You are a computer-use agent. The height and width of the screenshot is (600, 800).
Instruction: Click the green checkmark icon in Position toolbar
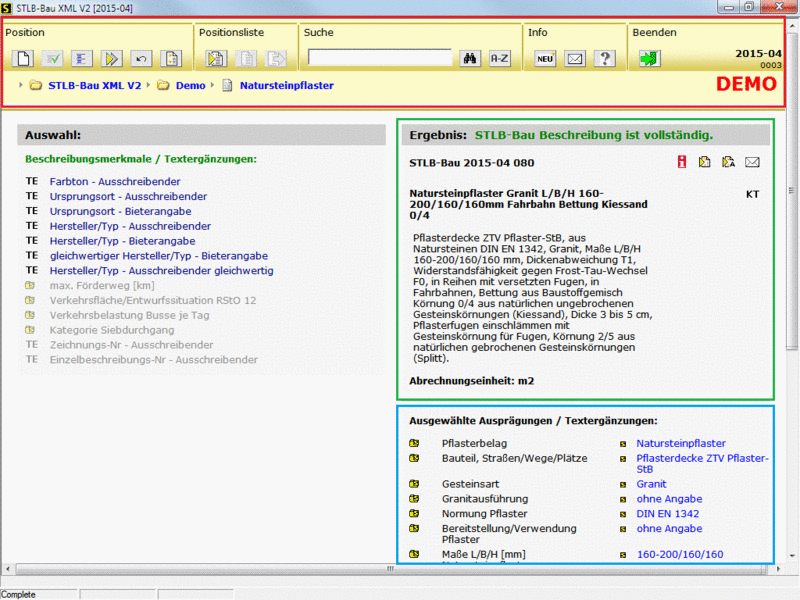53,59
